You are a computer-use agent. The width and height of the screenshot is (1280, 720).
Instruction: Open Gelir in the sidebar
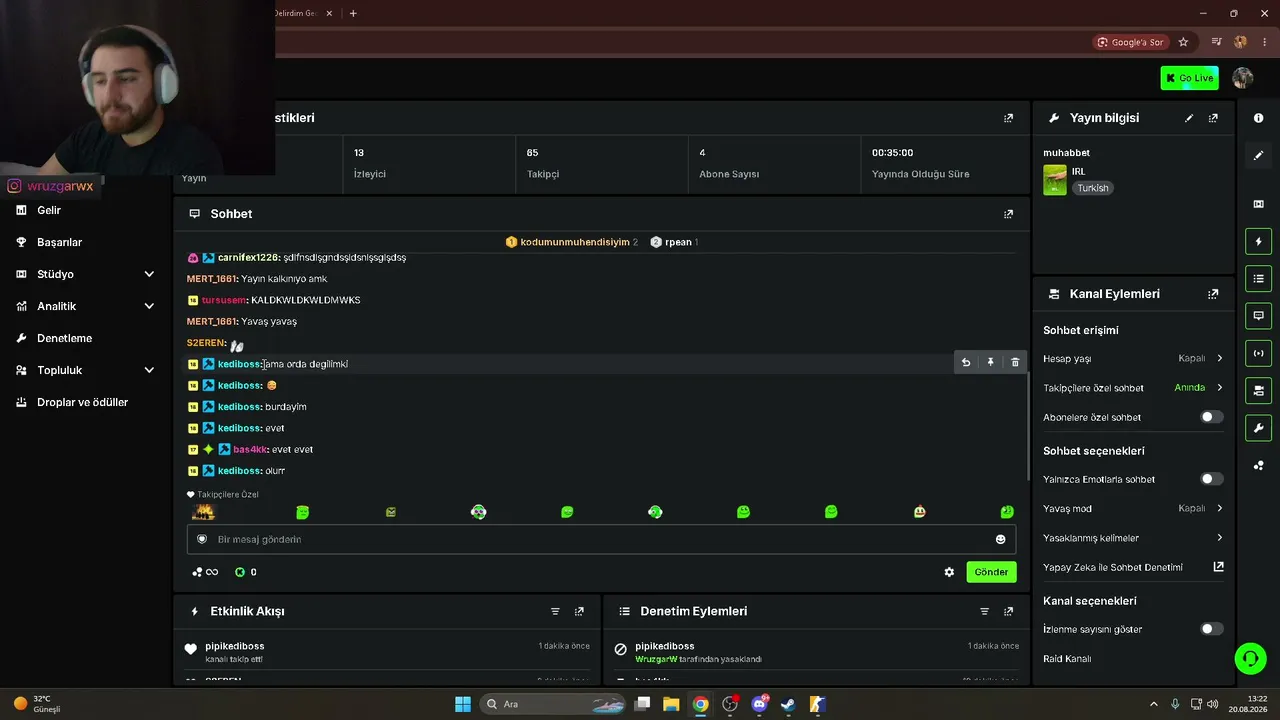[49, 210]
